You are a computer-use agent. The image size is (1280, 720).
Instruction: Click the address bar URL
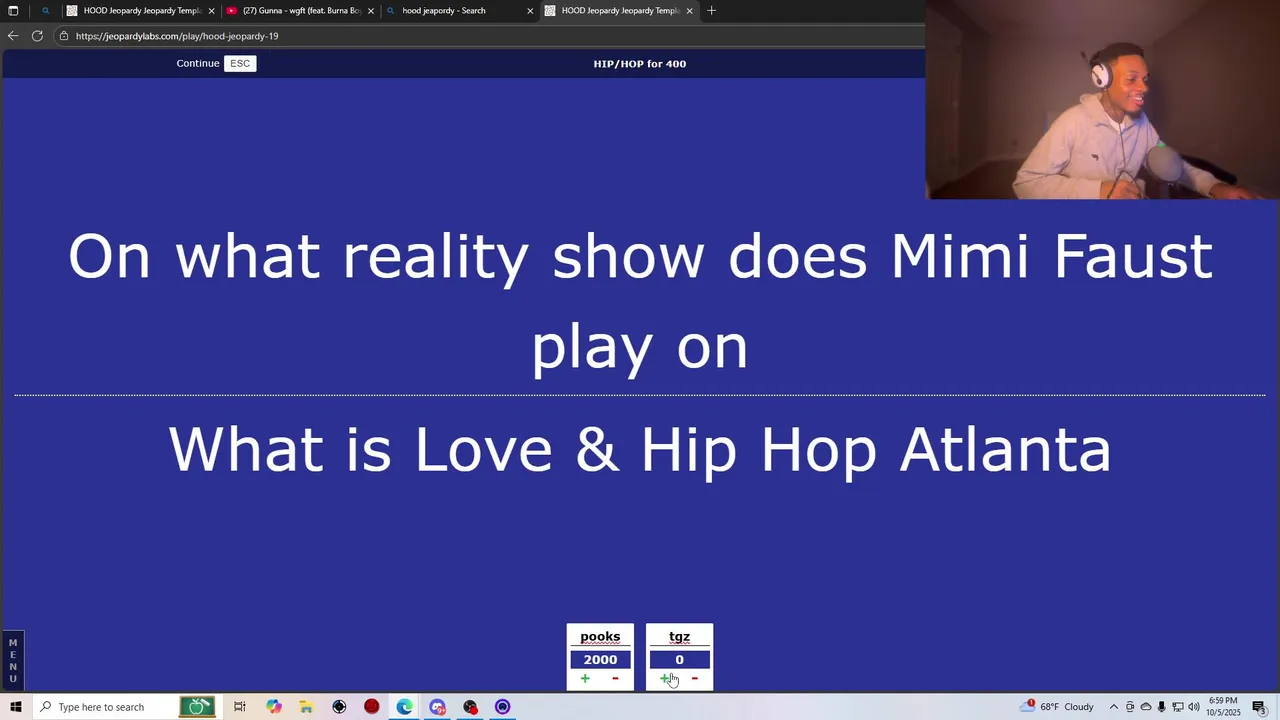tap(177, 36)
